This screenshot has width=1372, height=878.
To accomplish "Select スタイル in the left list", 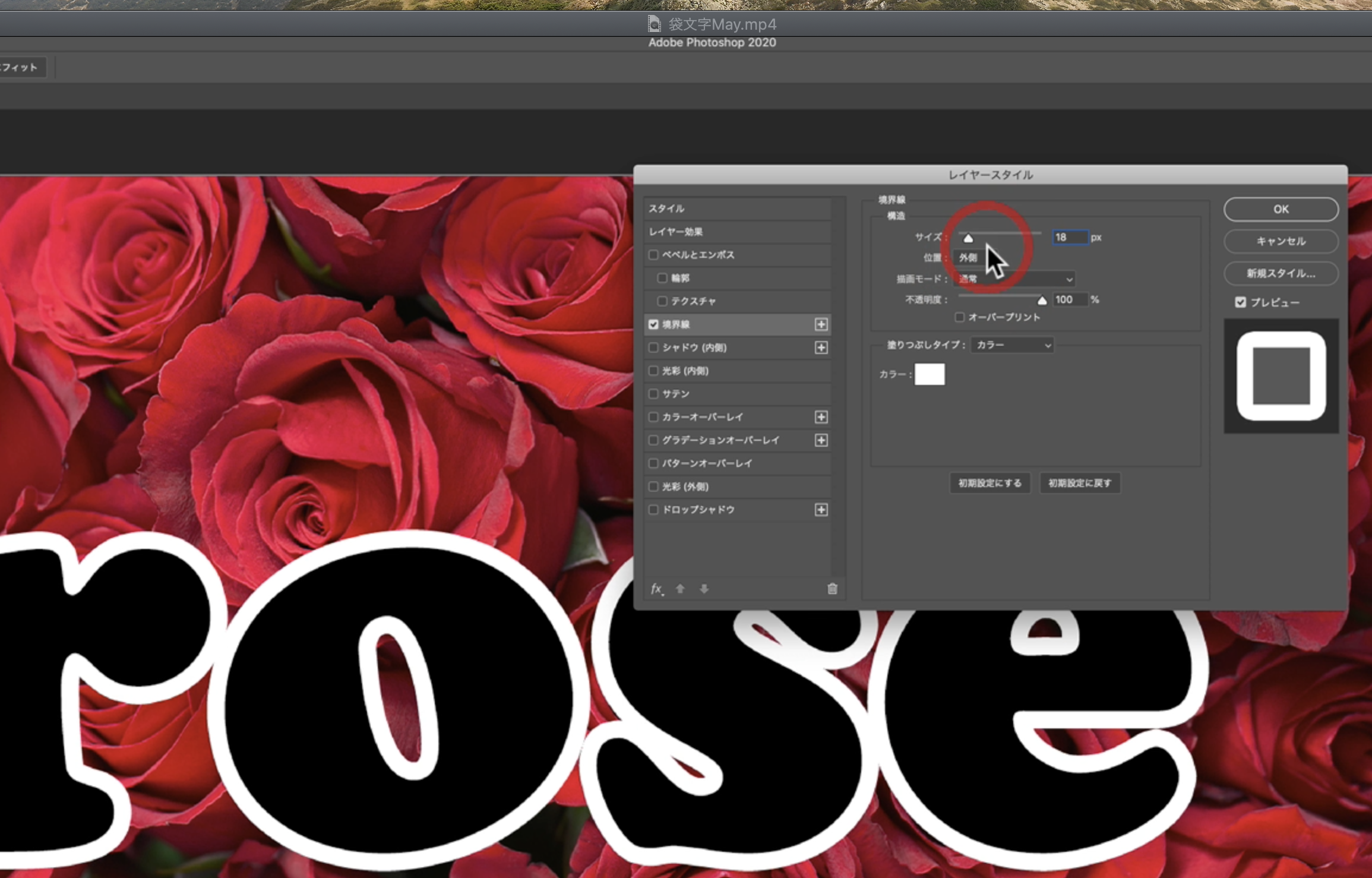I will (x=737, y=209).
